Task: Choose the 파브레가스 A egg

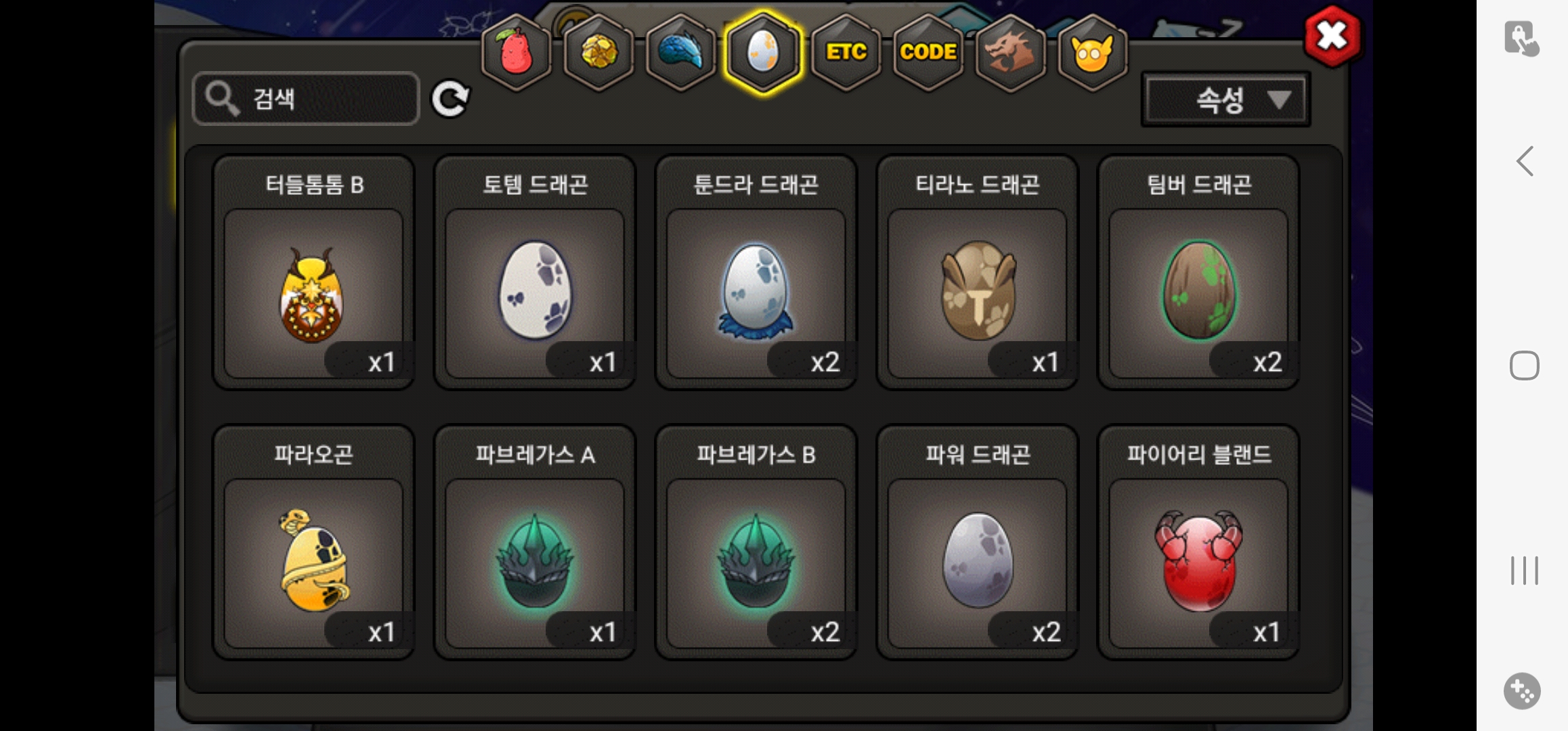Action: (535, 542)
